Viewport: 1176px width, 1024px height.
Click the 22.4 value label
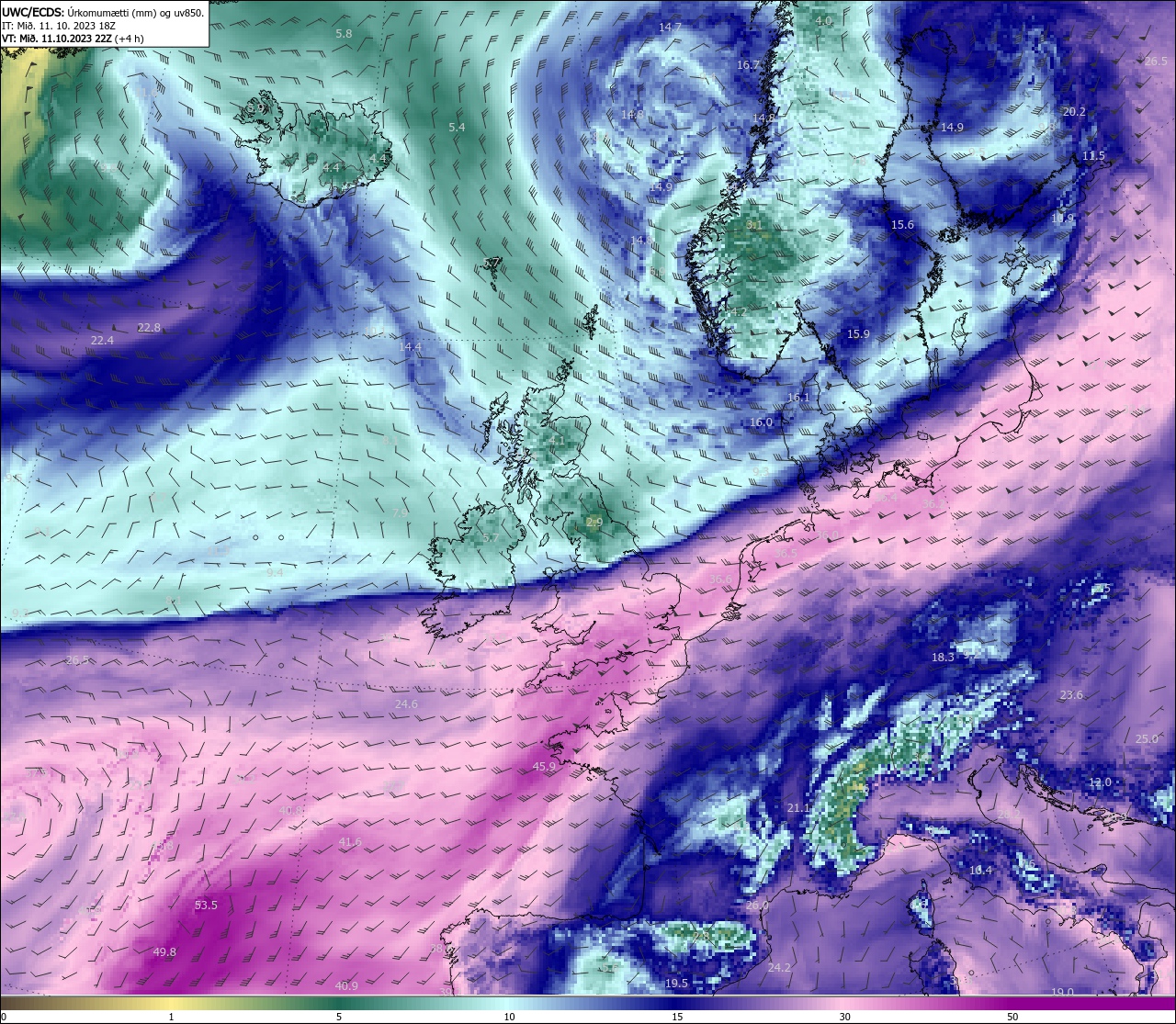102,341
